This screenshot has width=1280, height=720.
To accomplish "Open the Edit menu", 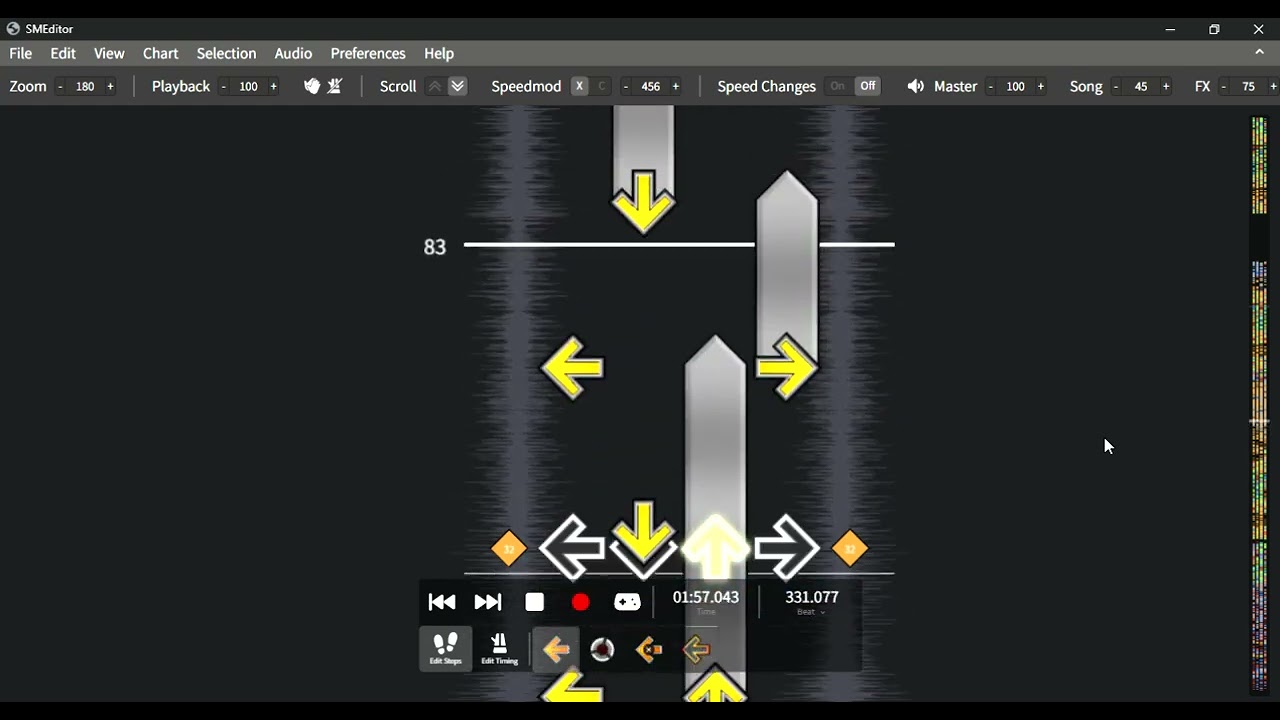I will coord(63,53).
